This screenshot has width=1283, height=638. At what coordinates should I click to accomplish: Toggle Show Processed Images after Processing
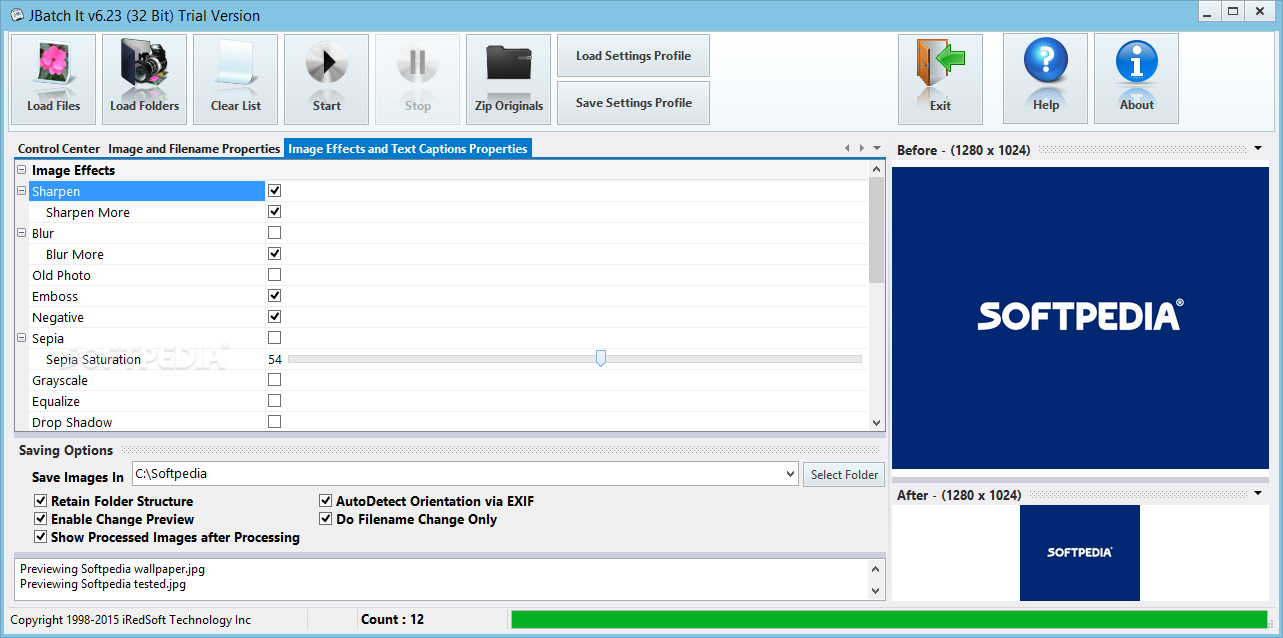pos(41,537)
